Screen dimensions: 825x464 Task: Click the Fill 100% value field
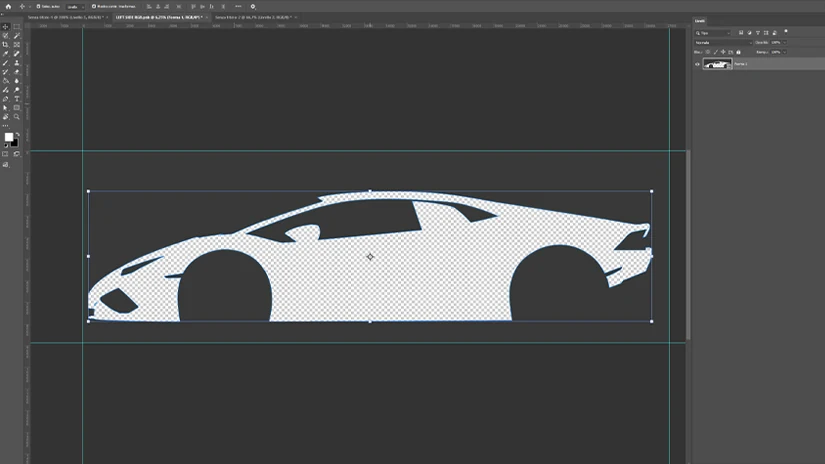coord(776,52)
